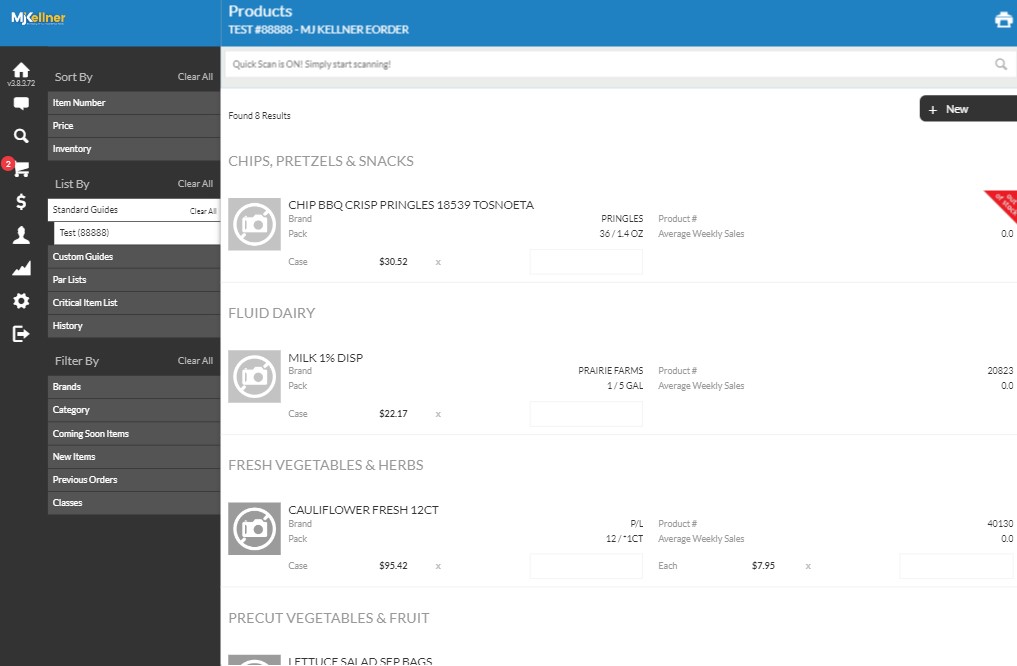Collapse the Standard Guides list
1017x666 pixels.
coord(134,209)
